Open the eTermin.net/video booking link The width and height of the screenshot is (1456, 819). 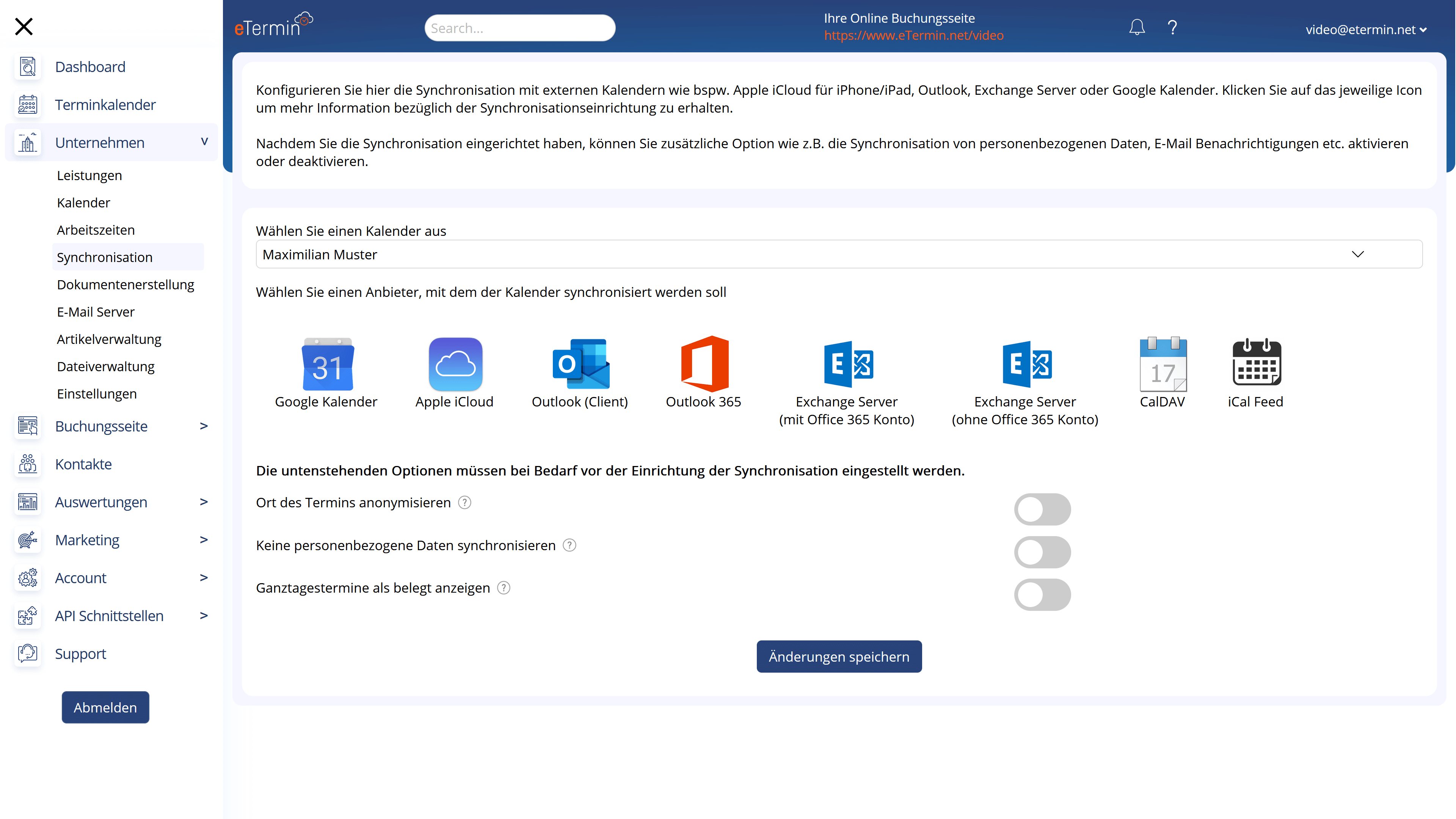click(913, 36)
